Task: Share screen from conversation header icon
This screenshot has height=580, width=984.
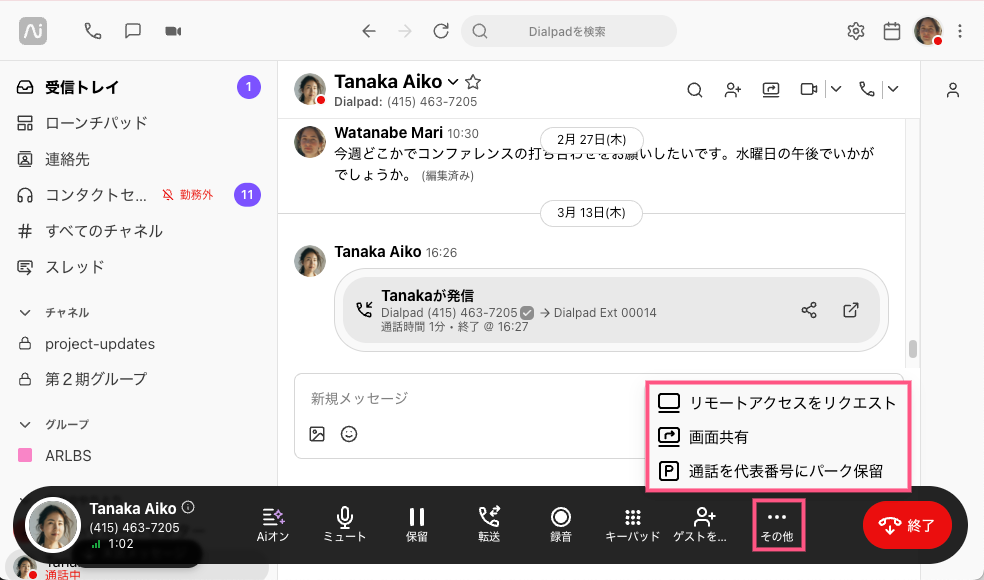Action: [x=771, y=90]
